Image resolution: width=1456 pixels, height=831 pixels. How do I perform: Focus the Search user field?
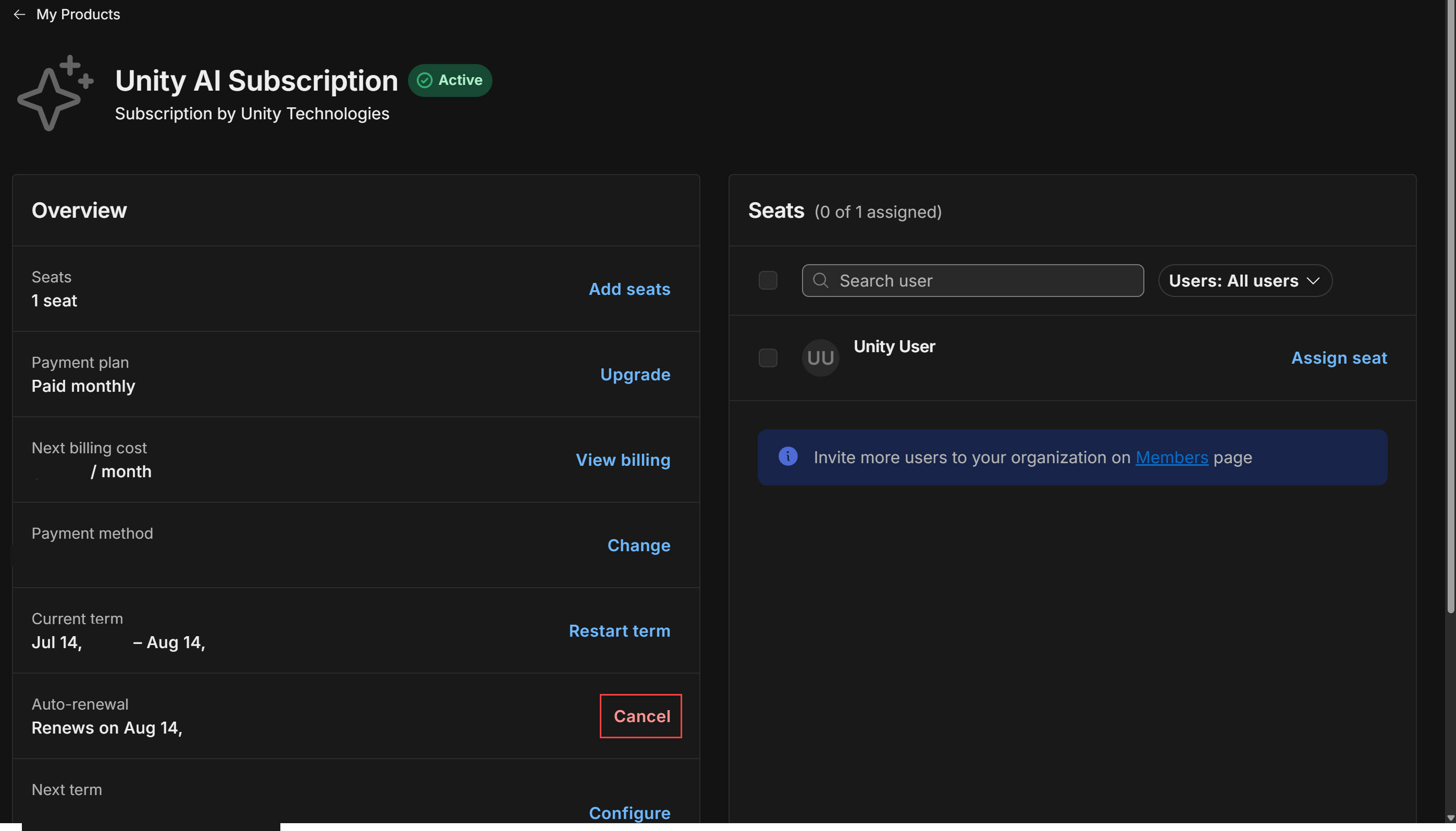pos(972,281)
